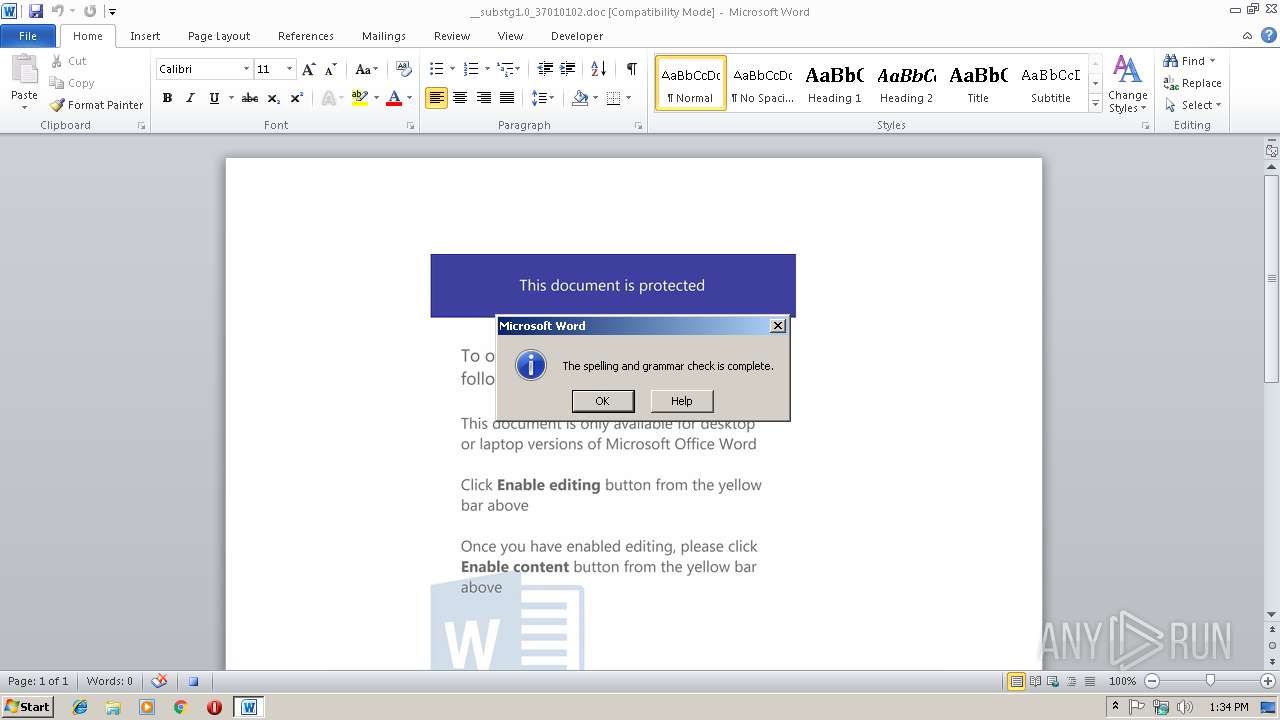Image resolution: width=1280 pixels, height=720 pixels.
Task: Open the font size dropdown
Action: click(x=290, y=69)
